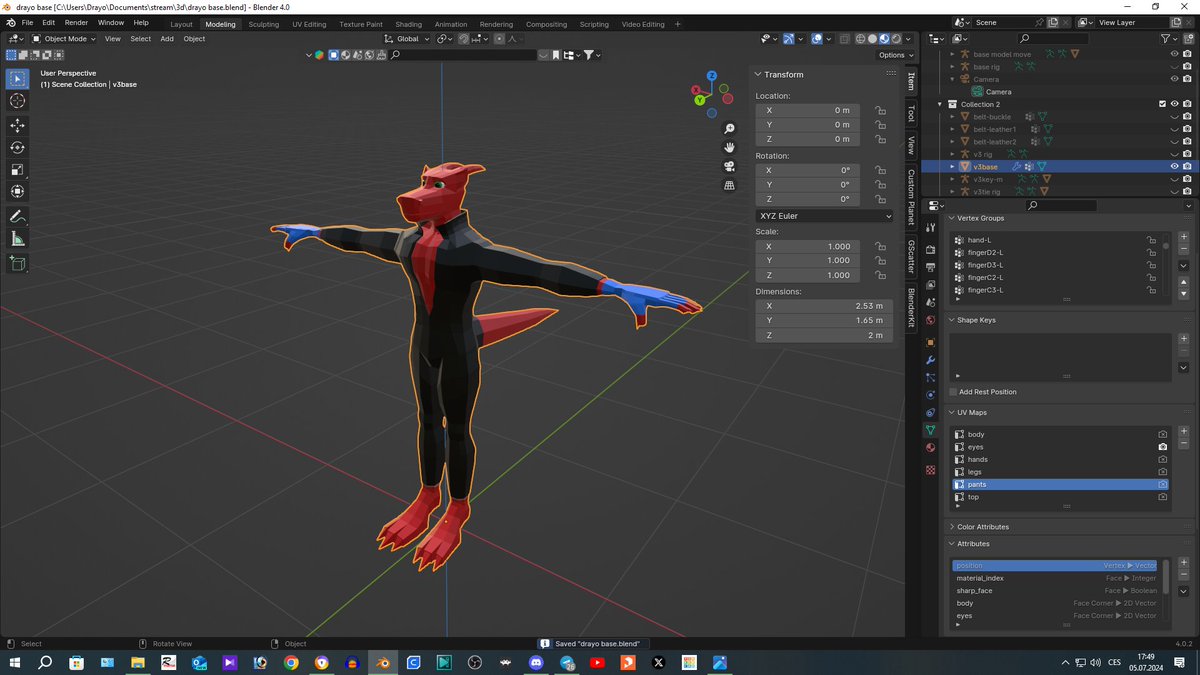Choose the Rotate tool in toolbar
Image resolution: width=1200 pixels, height=675 pixels.
pyautogui.click(x=18, y=147)
